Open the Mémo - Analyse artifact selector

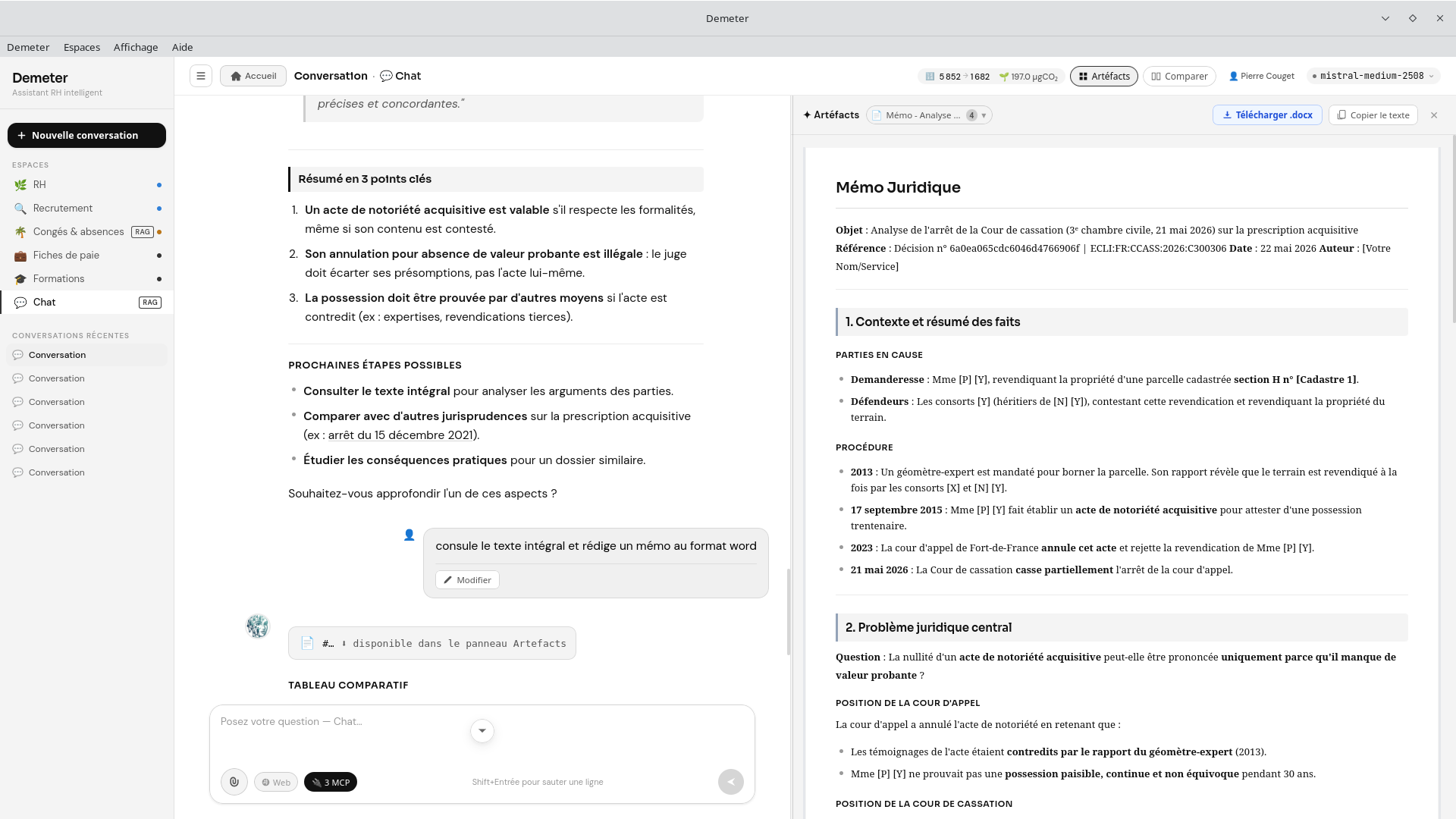click(929, 115)
